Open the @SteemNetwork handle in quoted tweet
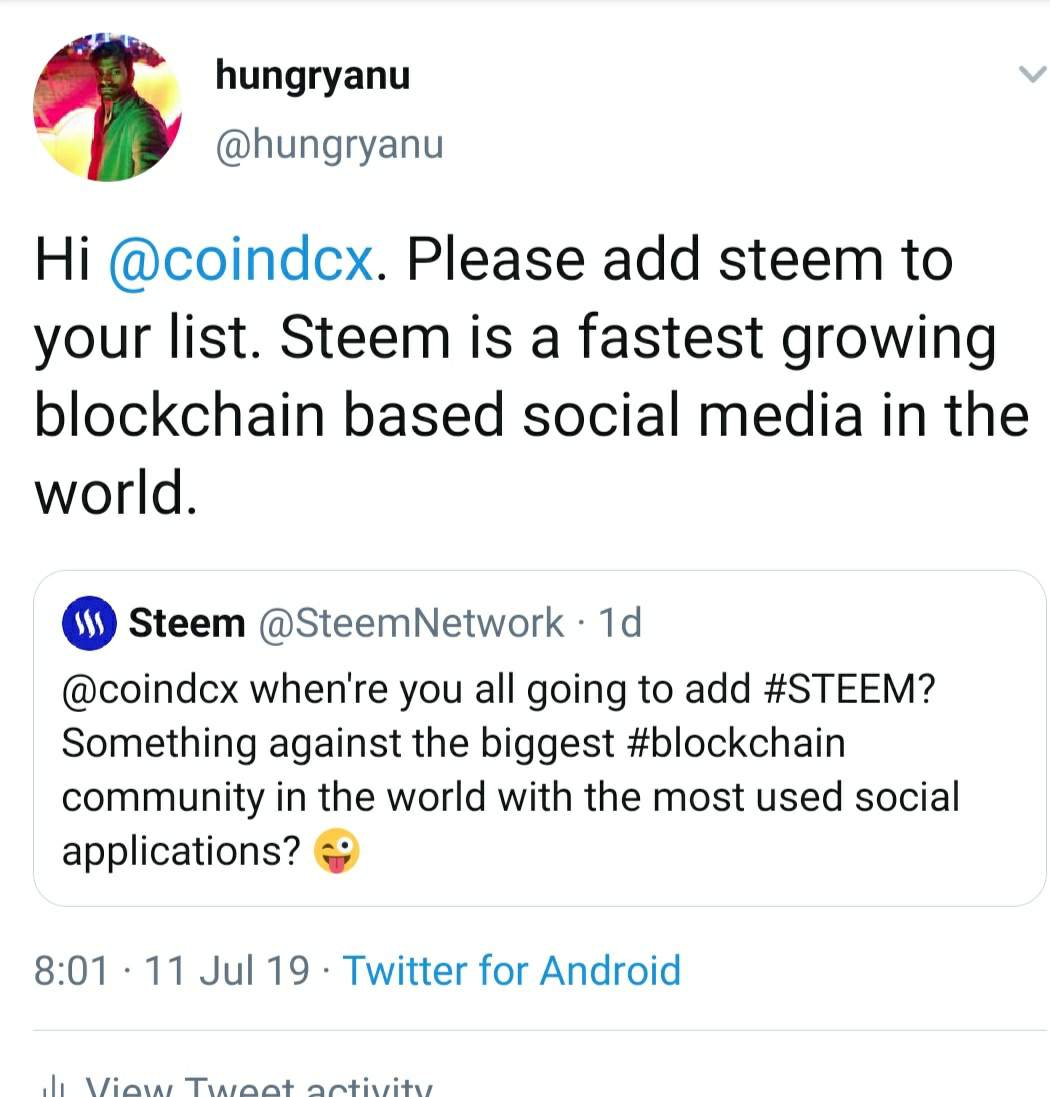Screen dimensions: 1050x1097 tap(411, 624)
